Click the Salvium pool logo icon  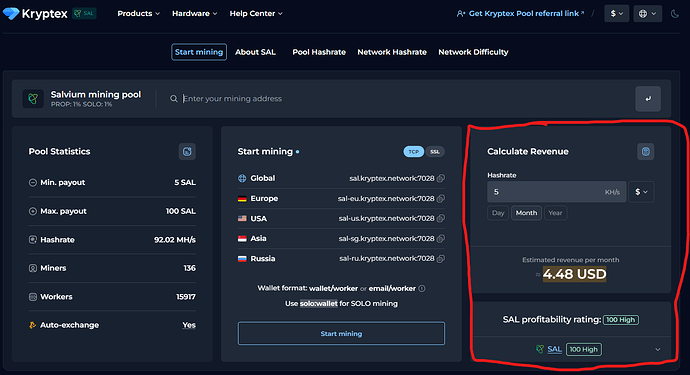(x=33, y=99)
